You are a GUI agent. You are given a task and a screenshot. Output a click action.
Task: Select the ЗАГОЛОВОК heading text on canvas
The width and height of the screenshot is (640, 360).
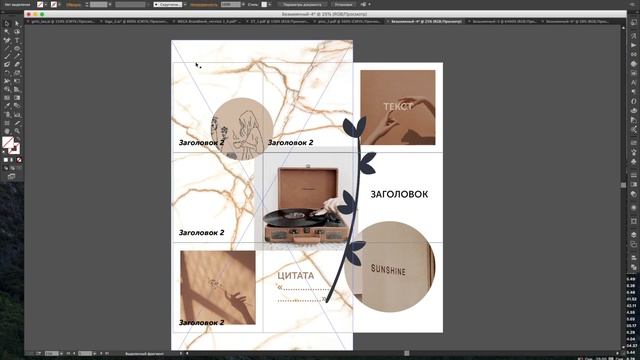tap(399, 194)
